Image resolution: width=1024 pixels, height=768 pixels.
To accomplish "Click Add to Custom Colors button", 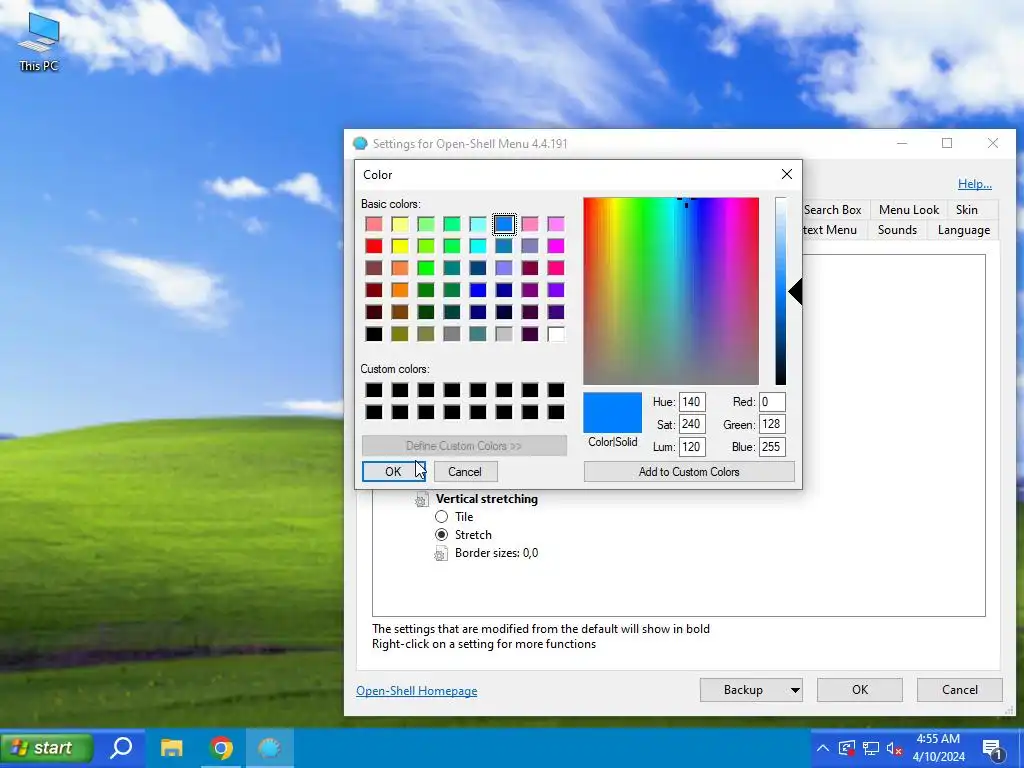I will point(689,472).
